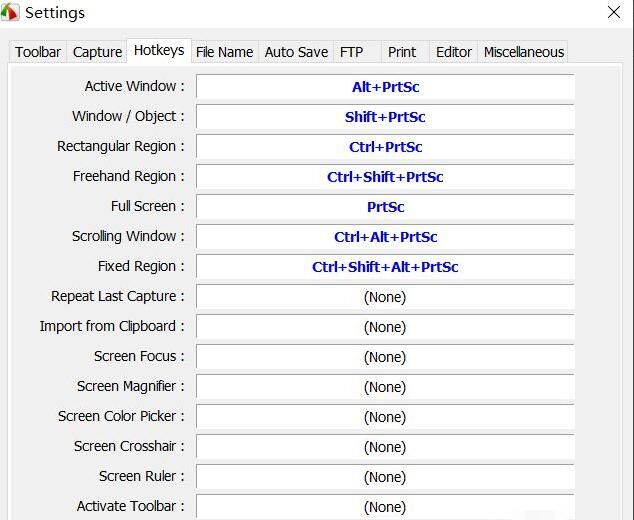Select the Window / Object hotkey field
Screen dimensions: 634x520
tap(385, 117)
